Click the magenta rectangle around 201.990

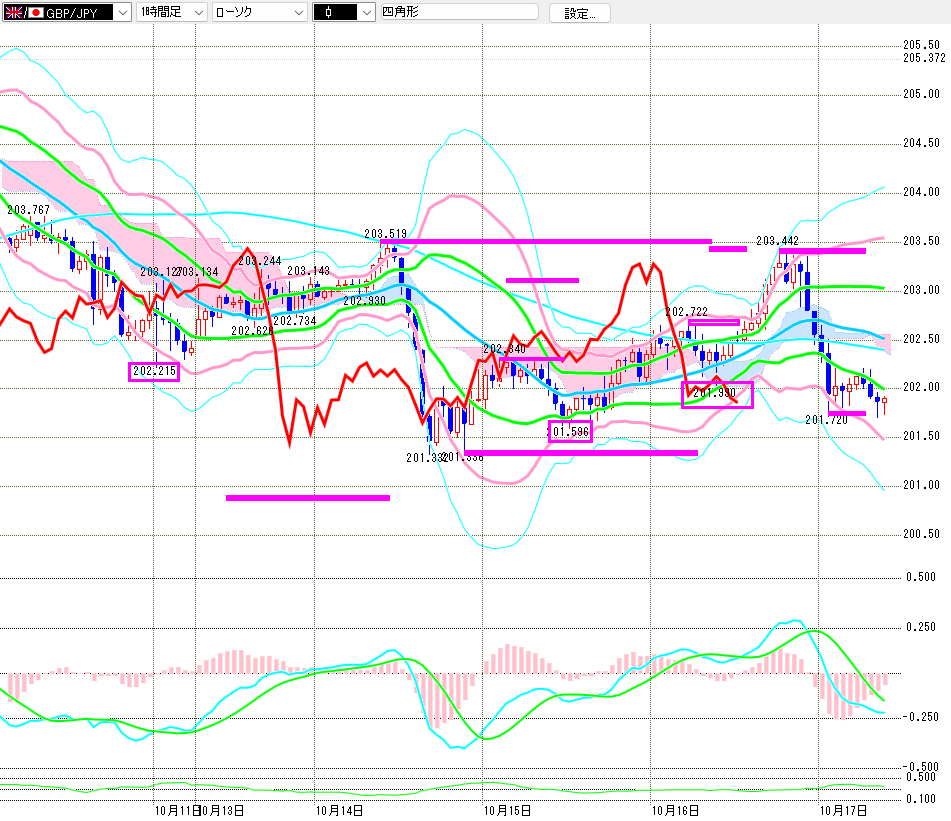pos(716,394)
